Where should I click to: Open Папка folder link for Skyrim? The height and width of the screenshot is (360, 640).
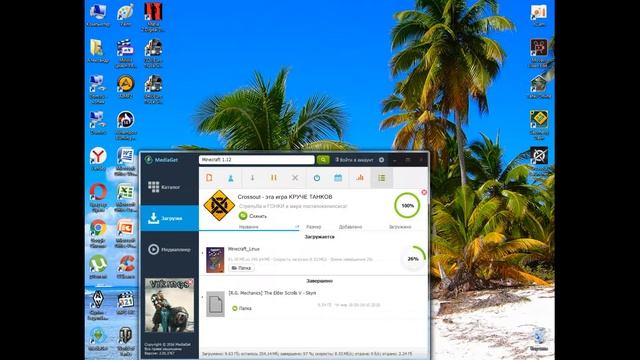click(242, 309)
